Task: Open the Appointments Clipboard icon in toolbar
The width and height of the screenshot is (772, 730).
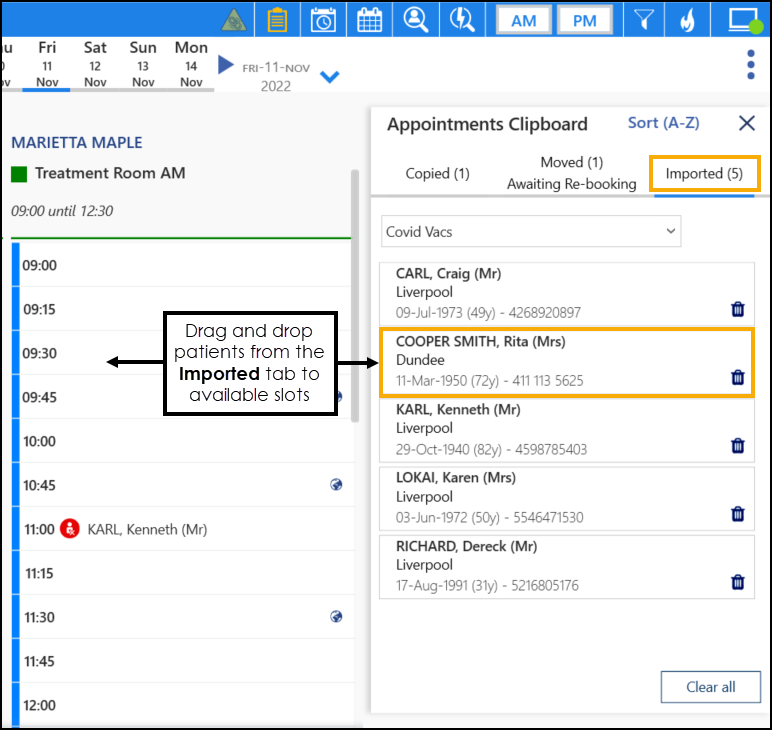Action: click(x=278, y=20)
